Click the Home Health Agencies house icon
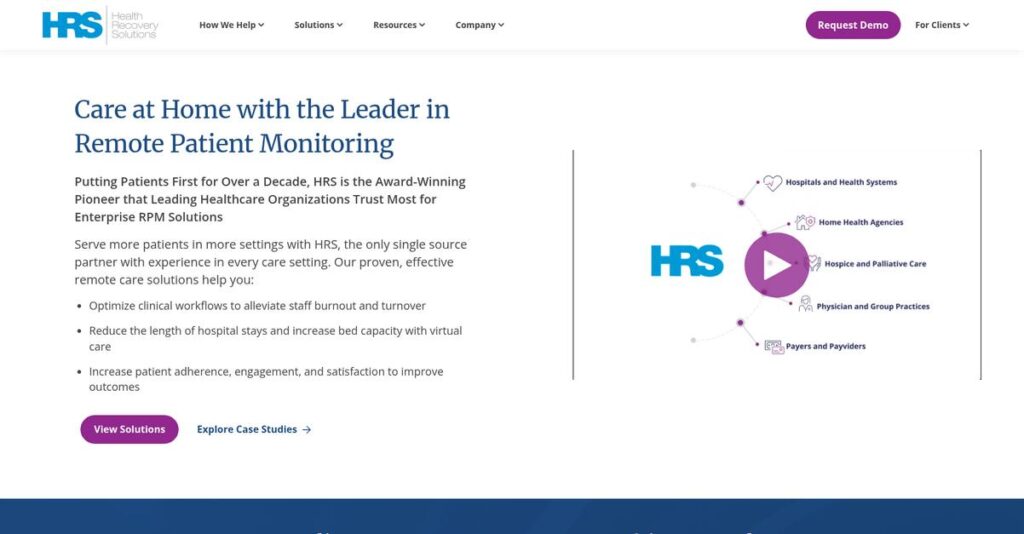Viewport: 1024px width, 534px height. pyautogui.click(x=805, y=223)
